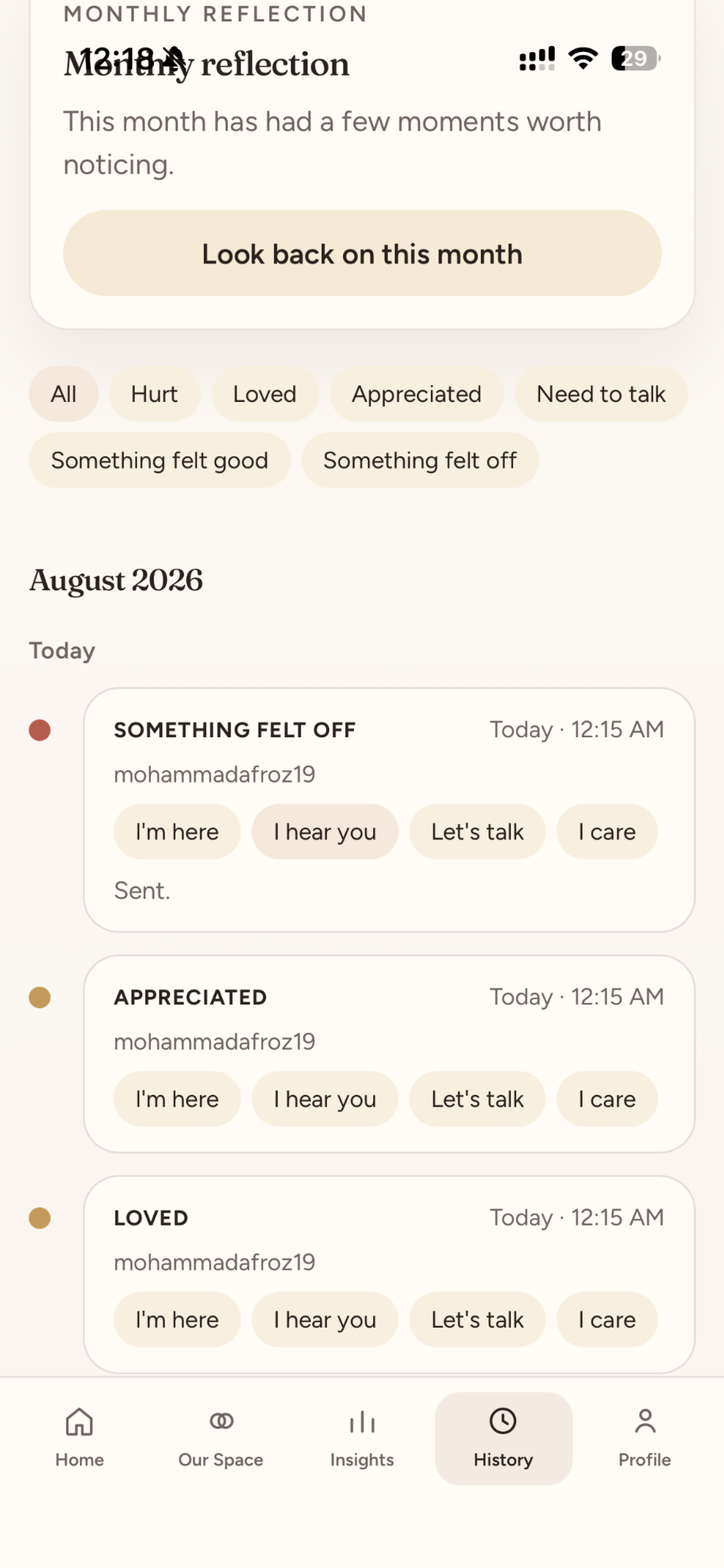Screen dimensions: 724x1568
Task: Open the Home tab house icon
Action: pyautogui.click(x=80, y=1422)
